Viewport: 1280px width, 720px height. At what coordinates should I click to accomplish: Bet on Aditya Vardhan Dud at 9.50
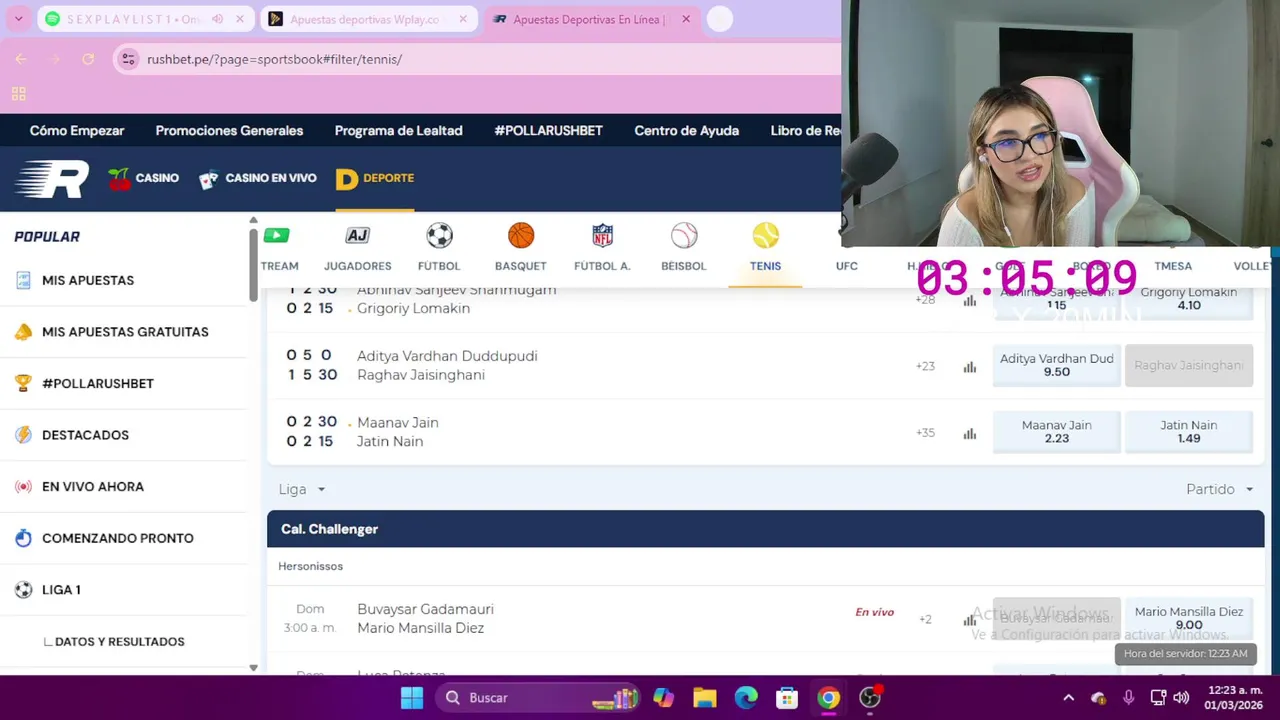(1057, 365)
